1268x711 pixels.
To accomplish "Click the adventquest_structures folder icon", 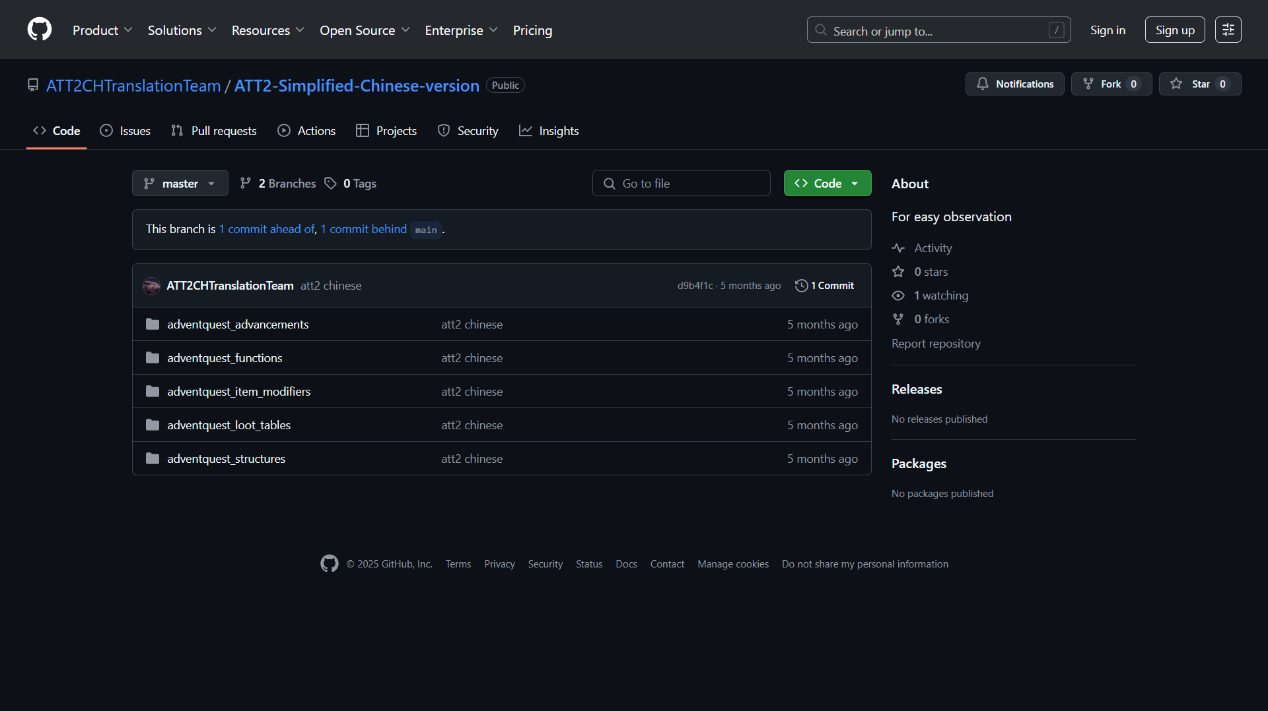I will click(152, 459).
